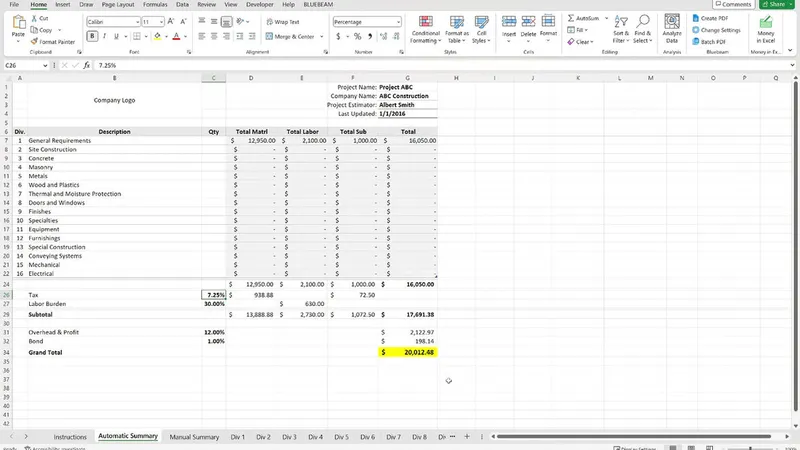The width and height of the screenshot is (800, 450).
Task: Increase font size with the larger A icon
Action: point(171,21)
